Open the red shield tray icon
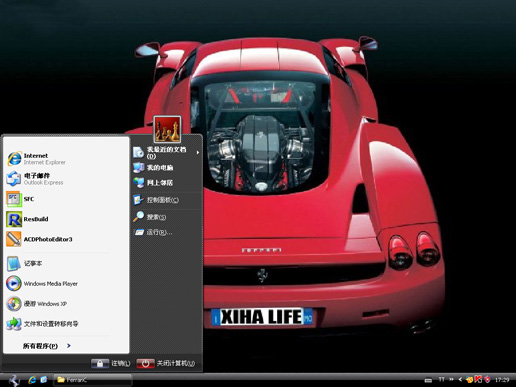This screenshot has width=516, height=387. 487,379
